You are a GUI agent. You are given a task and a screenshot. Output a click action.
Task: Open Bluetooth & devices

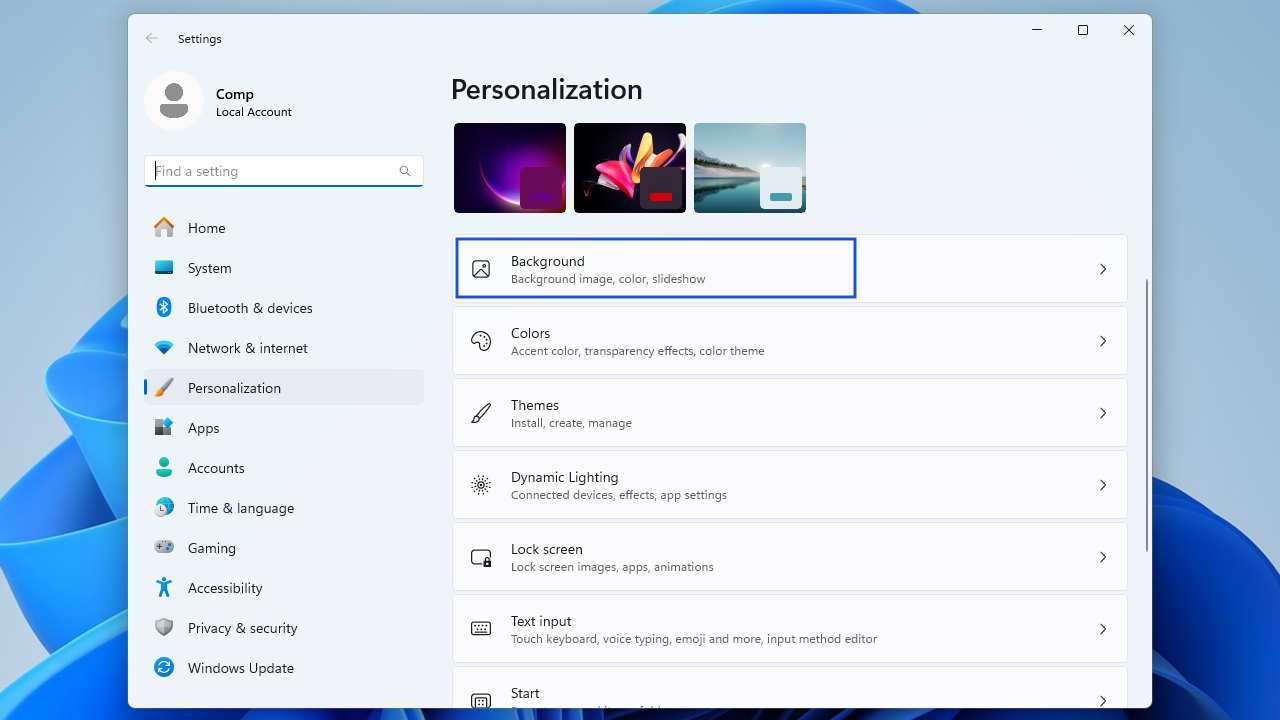[284, 308]
